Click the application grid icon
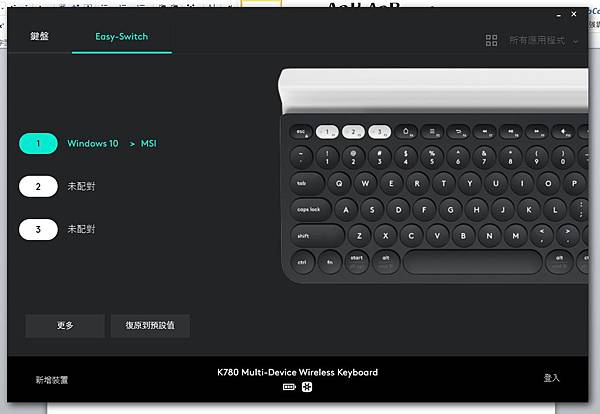Image resolution: width=600 pixels, height=414 pixels. coord(491,40)
